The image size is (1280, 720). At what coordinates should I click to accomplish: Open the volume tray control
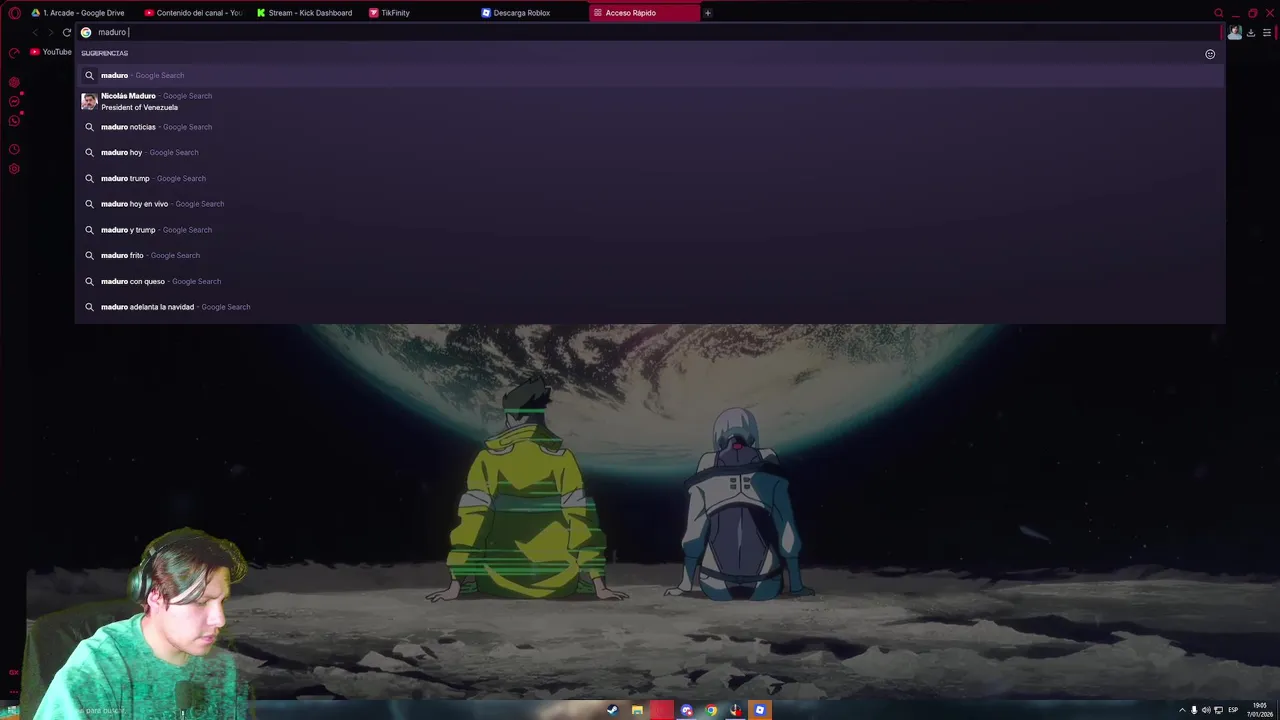point(1206,710)
